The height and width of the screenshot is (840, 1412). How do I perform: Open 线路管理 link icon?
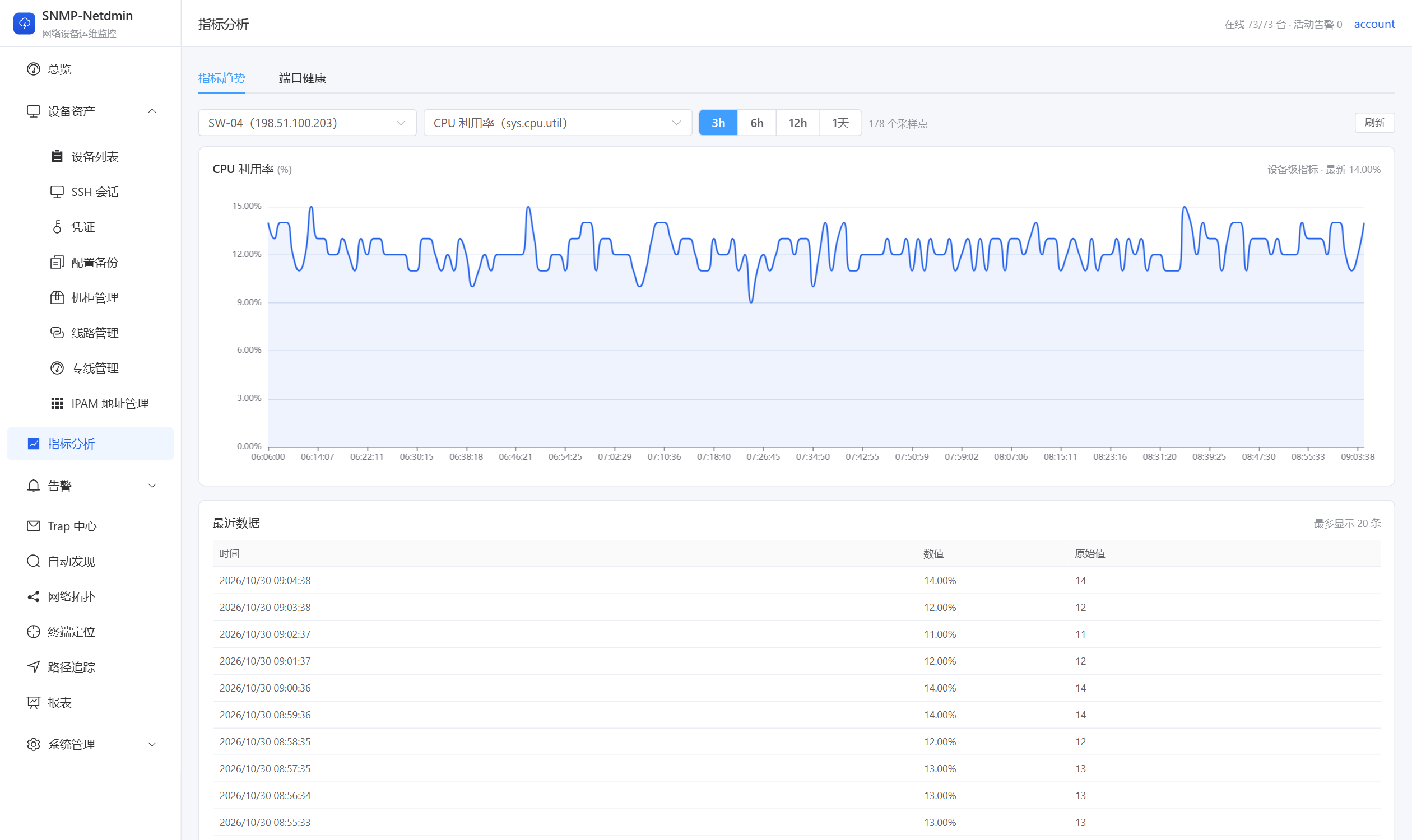pyautogui.click(x=57, y=333)
